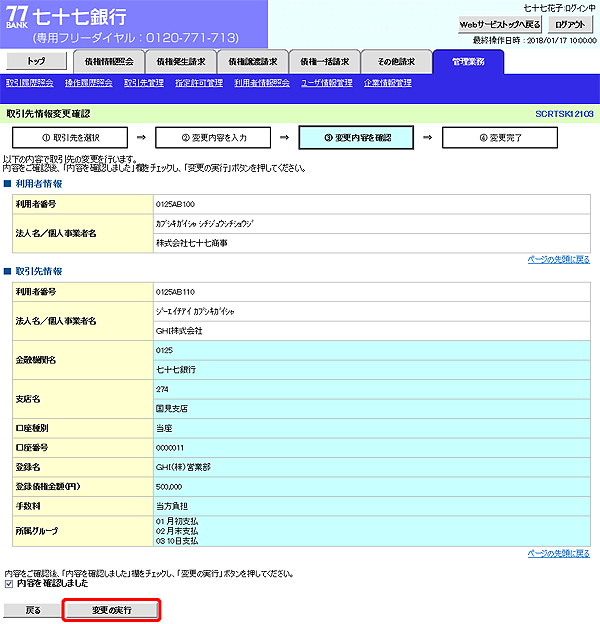Open the トップ tab
The image size is (600, 624).
(35, 61)
